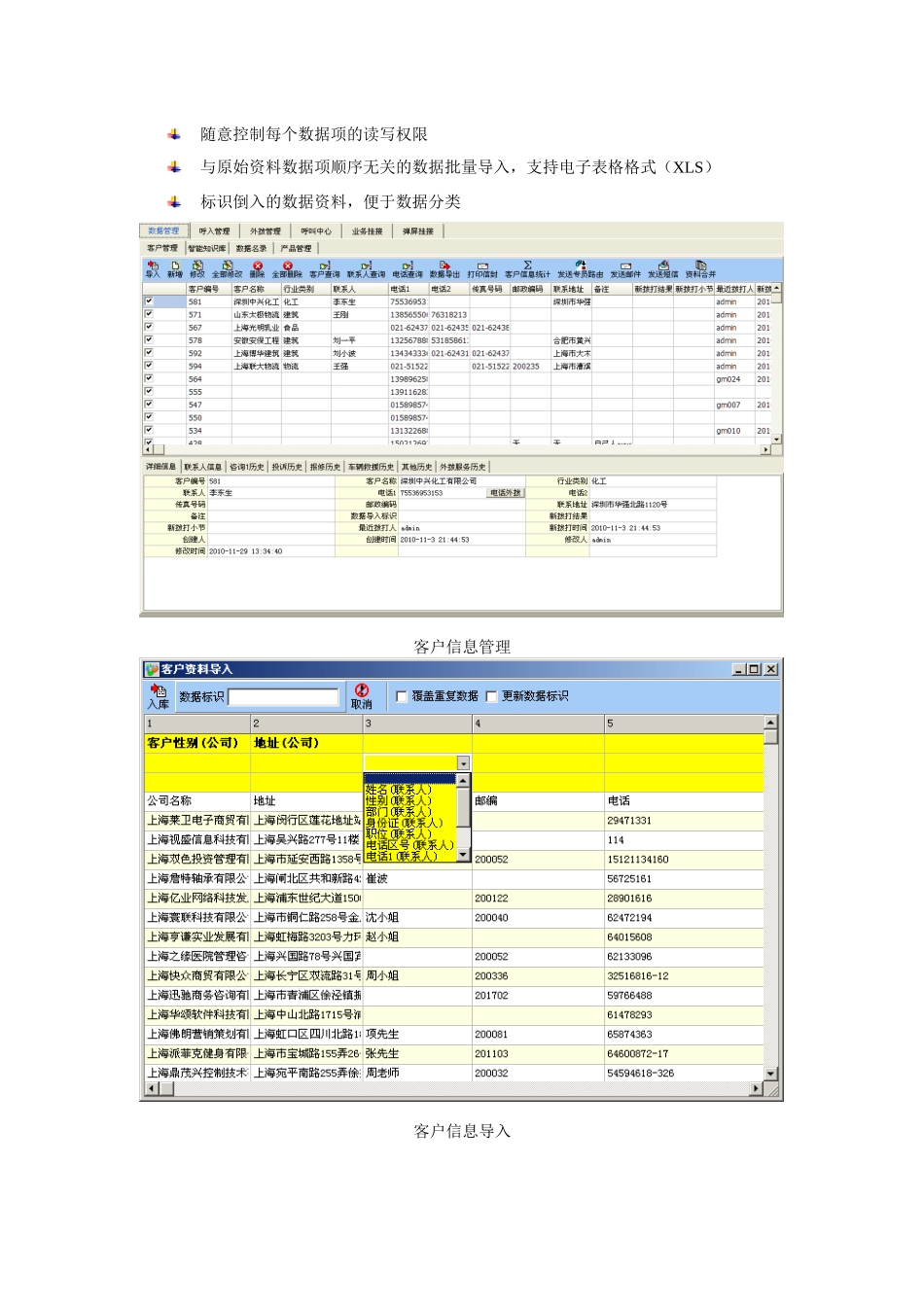Click the import grid horizontal scroll-right arrow

pyautogui.click(x=756, y=1088)
